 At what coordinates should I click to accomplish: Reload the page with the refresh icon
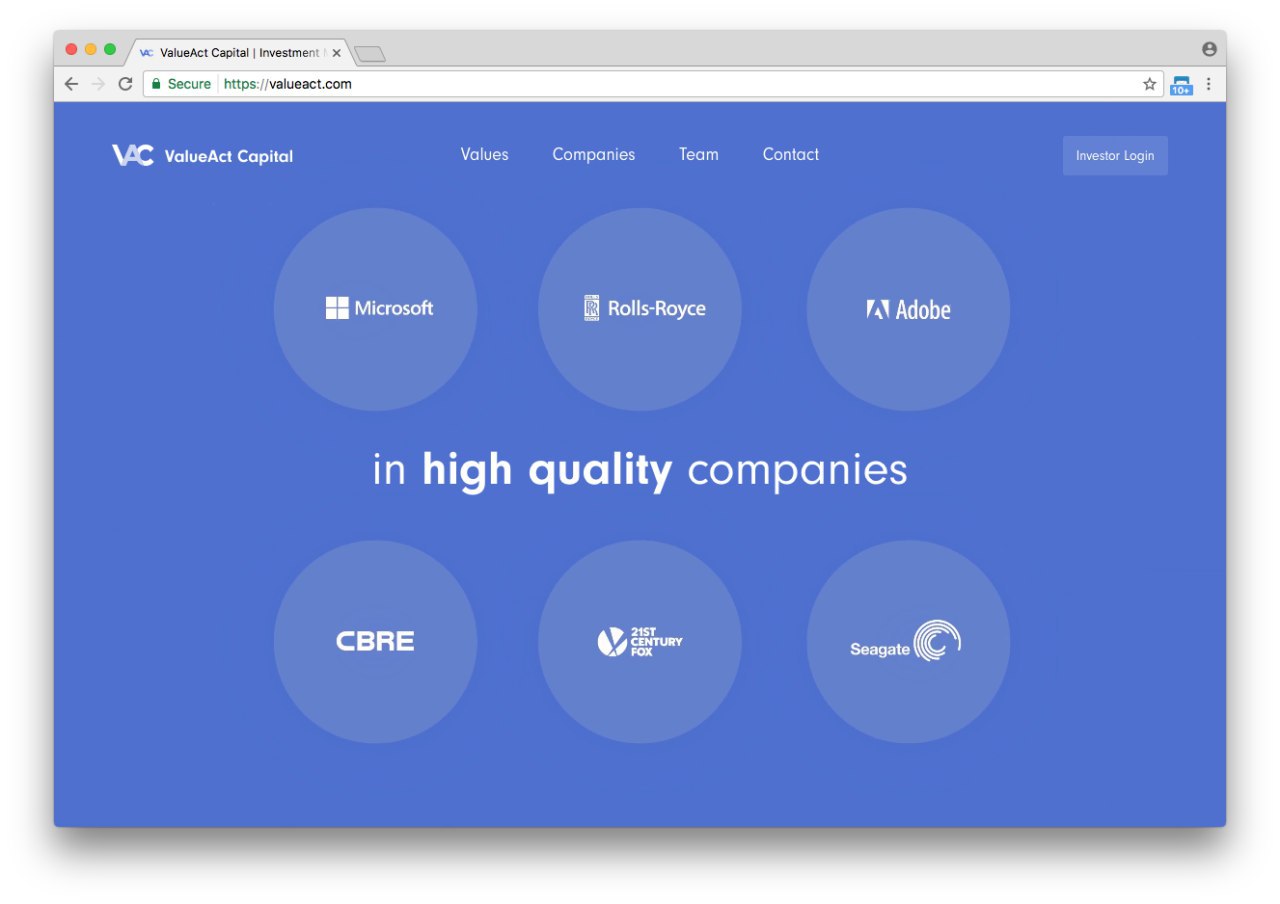coord(125,84)
